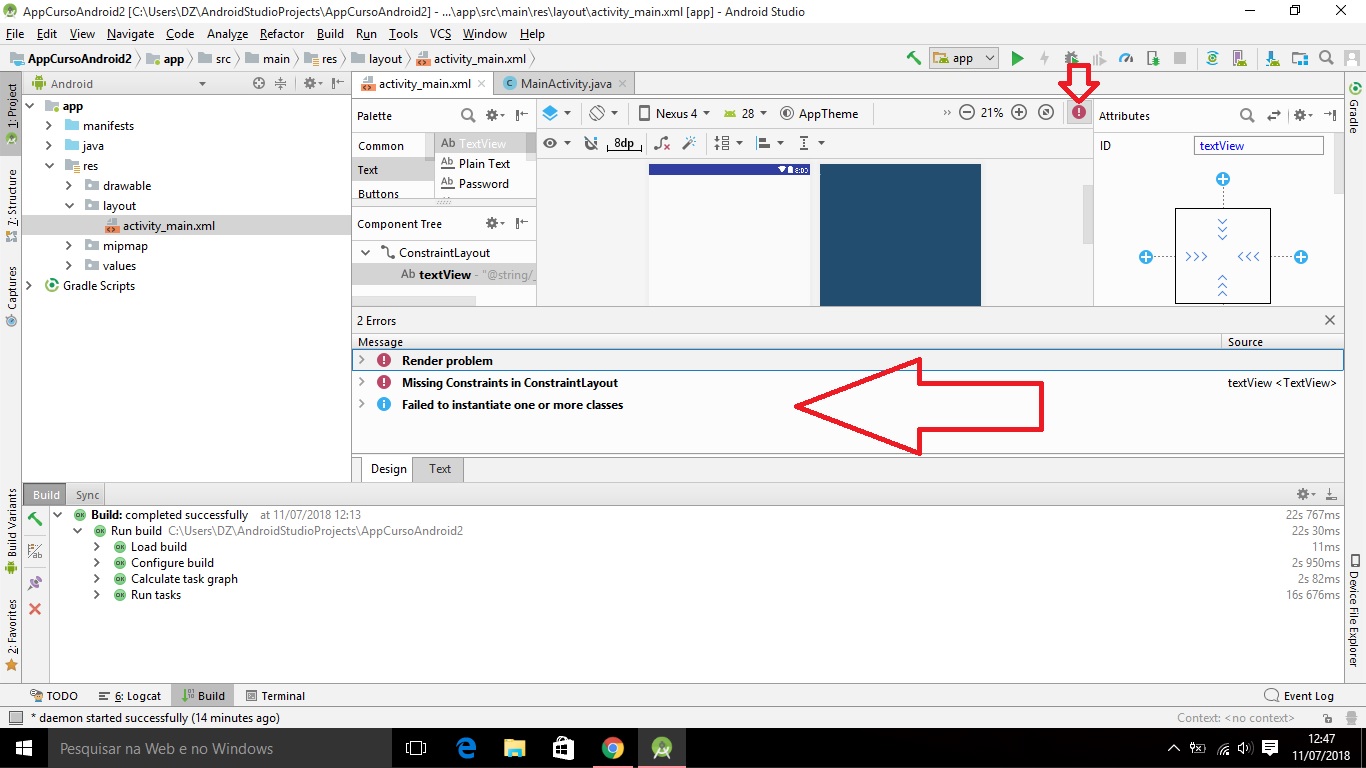Image resolution: width=1366 pixels, height=768 pixels.
Task: Search attributes with the magnifier icon
Action: click(x=1247, y=116)
